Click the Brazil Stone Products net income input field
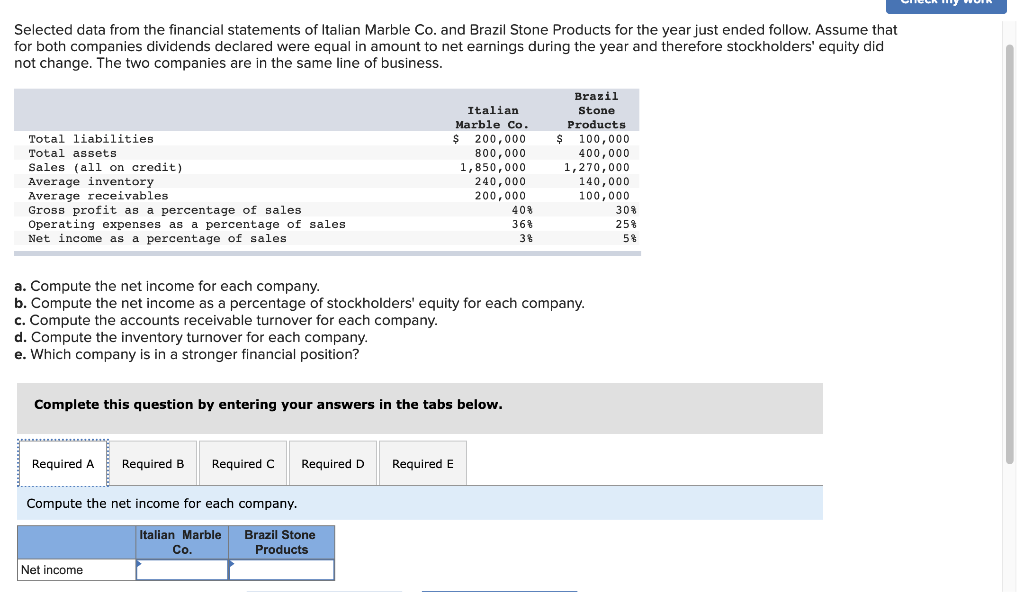Viewport: 1024px width, 595px height. click(281, 569)
